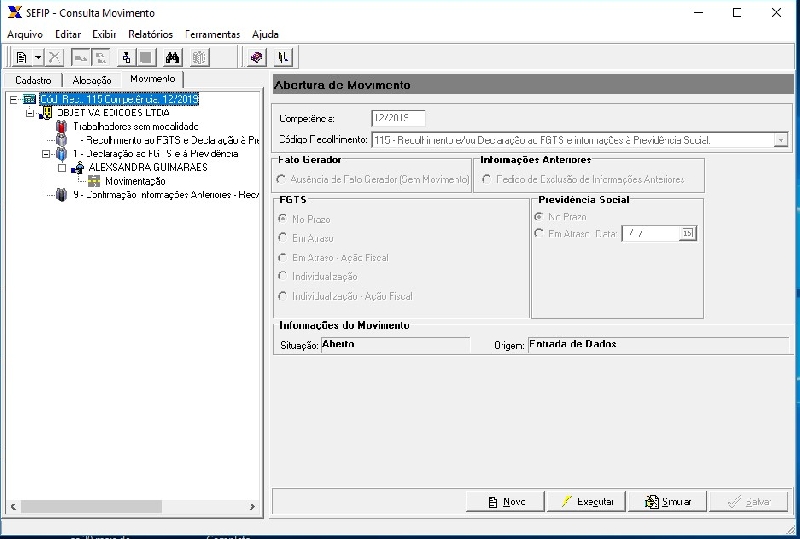Image resolution: width=800 pixels, height=539 pixels.
Task: Select the ALEXSANDRA GUIMARAES tree row
Action: [x=148, y=167]
